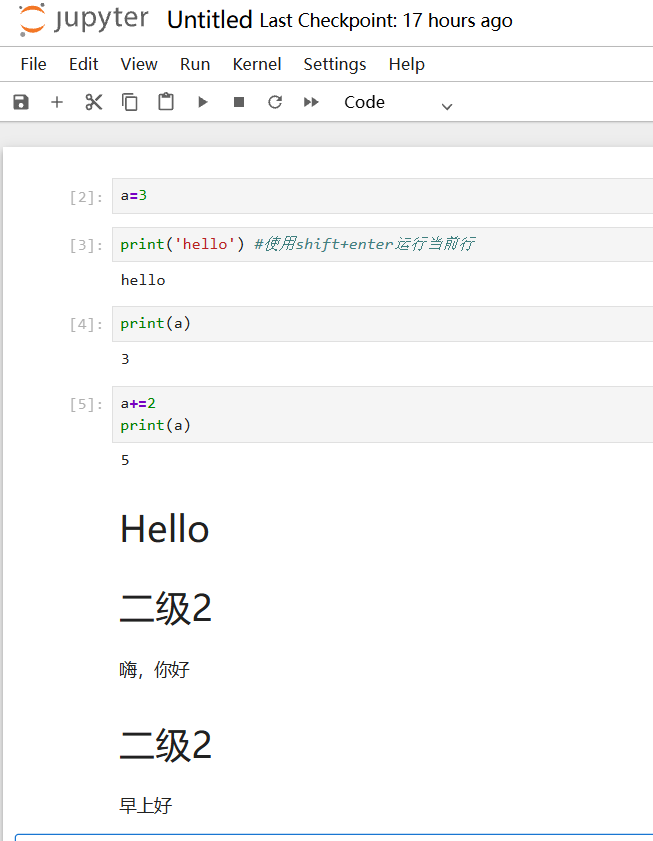
Task: Click the [3]: execution prompt
Action: pyautogui.click(x=86, y=246)
